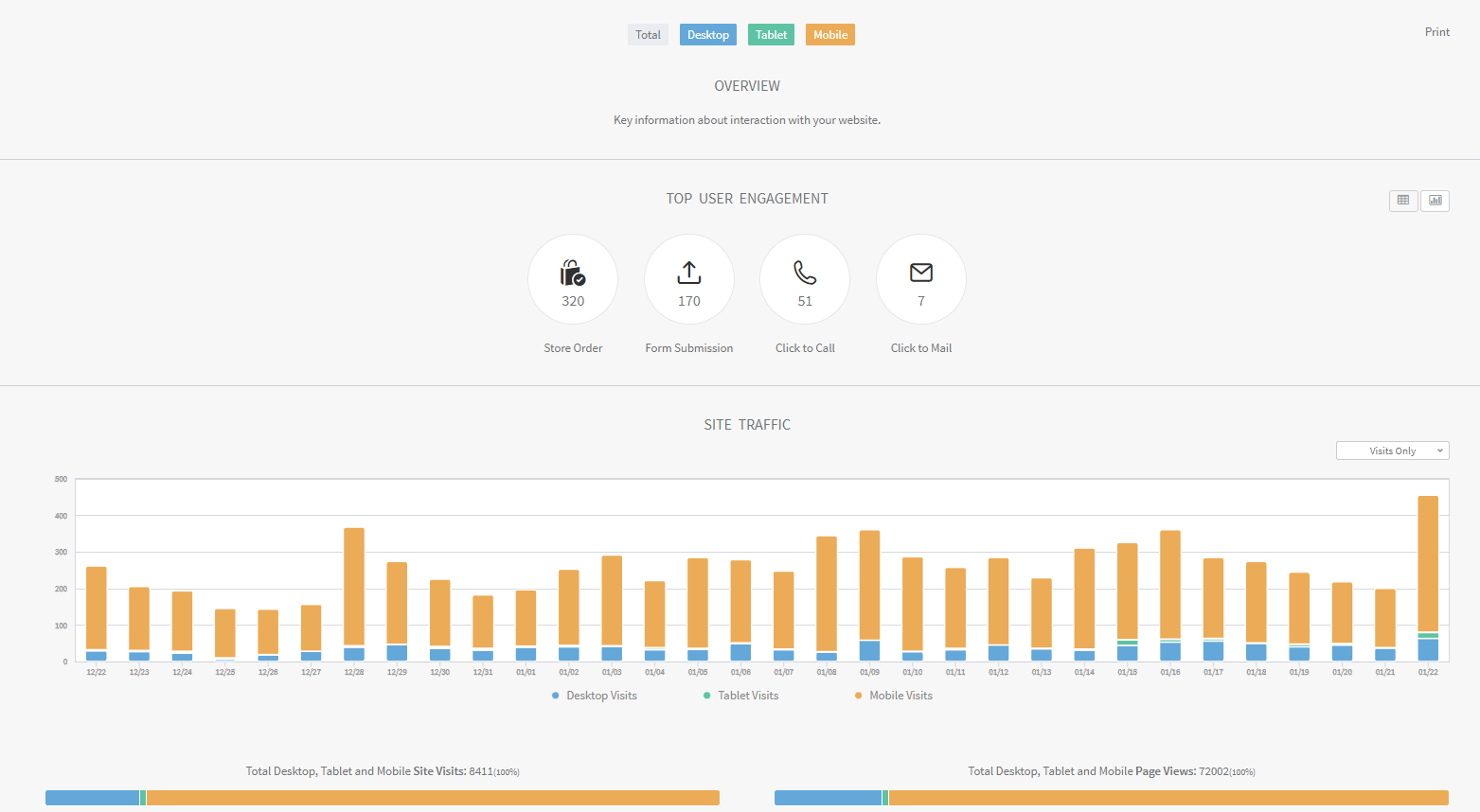Click the Click to Call label
The width and height of the screenshot is (1480, 812).
805,348
